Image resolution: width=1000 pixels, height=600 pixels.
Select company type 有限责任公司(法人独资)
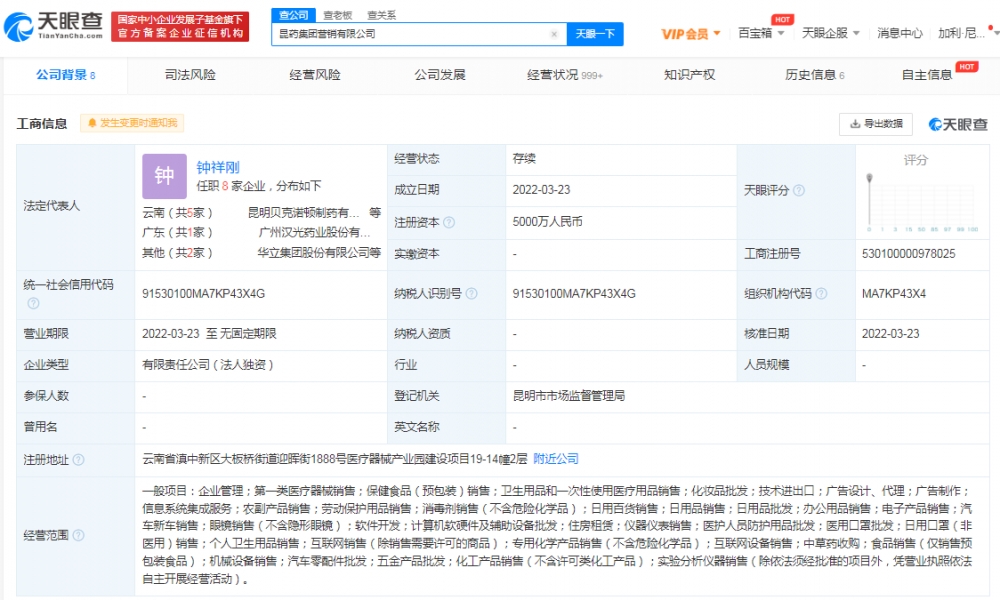[x=208, y=365]
